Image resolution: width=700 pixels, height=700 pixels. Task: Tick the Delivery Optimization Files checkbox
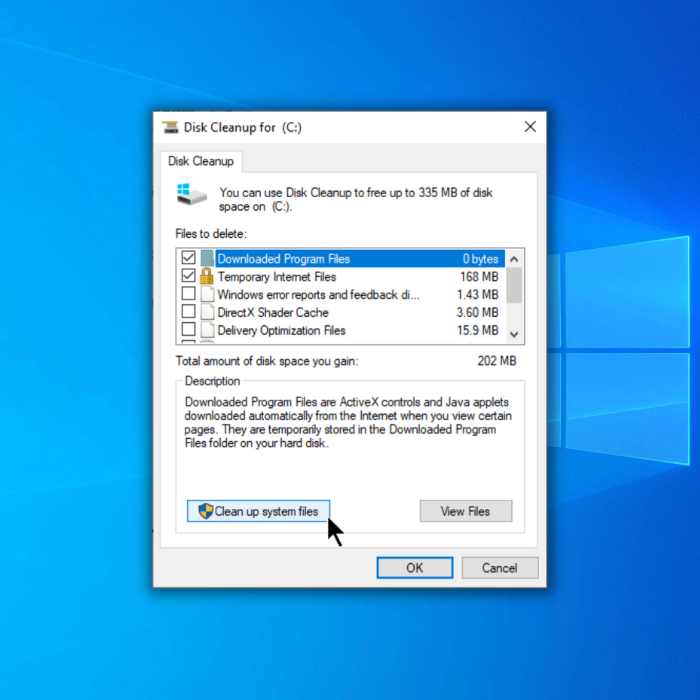[188, 329]
